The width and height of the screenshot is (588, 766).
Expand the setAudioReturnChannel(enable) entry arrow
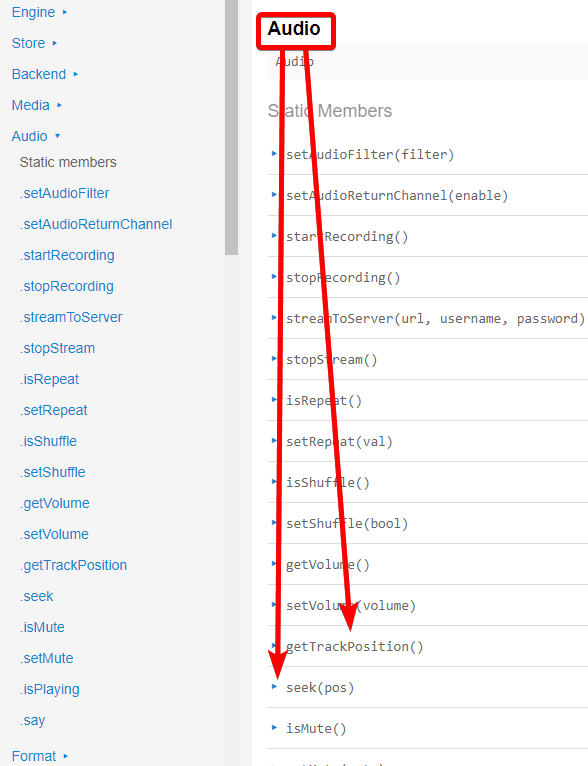click(x=274, y=194)
